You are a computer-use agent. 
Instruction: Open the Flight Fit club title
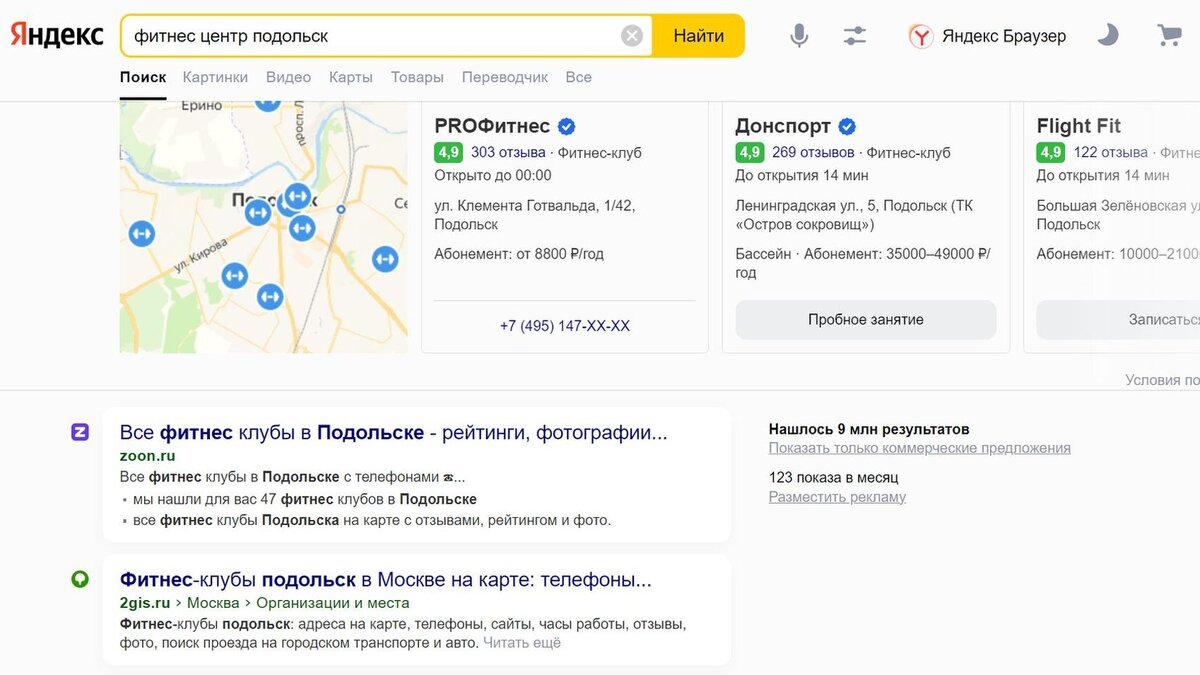1078,126
